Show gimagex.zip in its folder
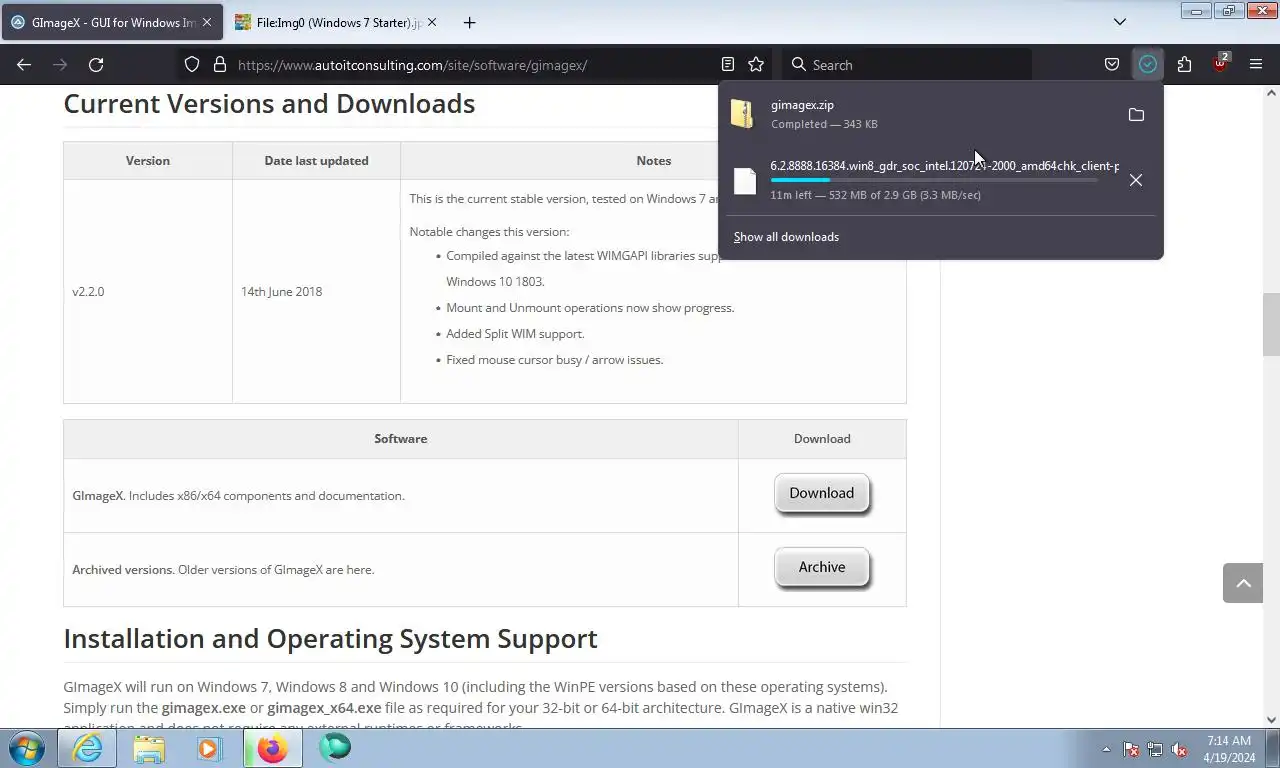1280x768 pixels. tap(1136, 115)
